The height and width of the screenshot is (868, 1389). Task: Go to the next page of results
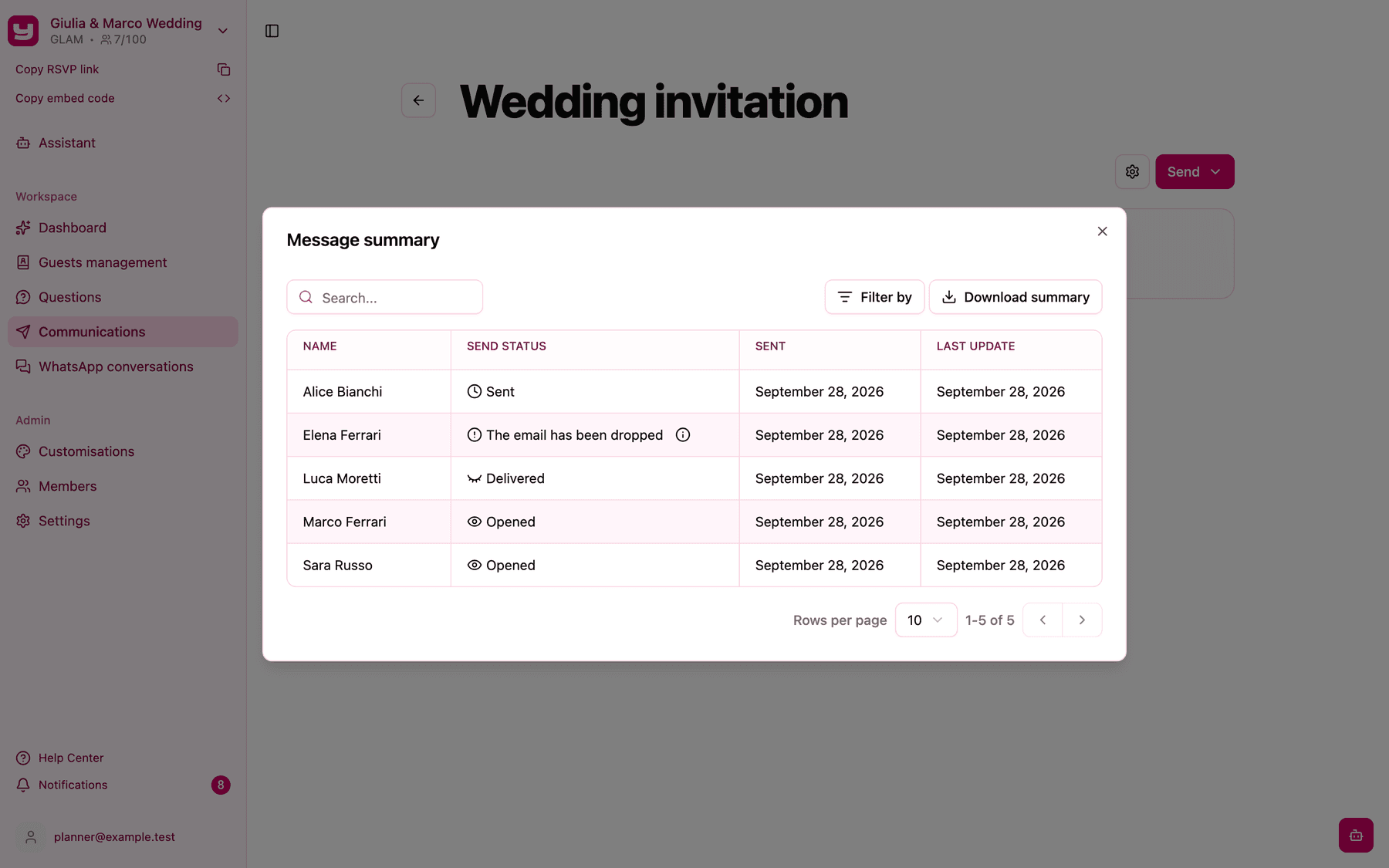(x=1082, y=620)
